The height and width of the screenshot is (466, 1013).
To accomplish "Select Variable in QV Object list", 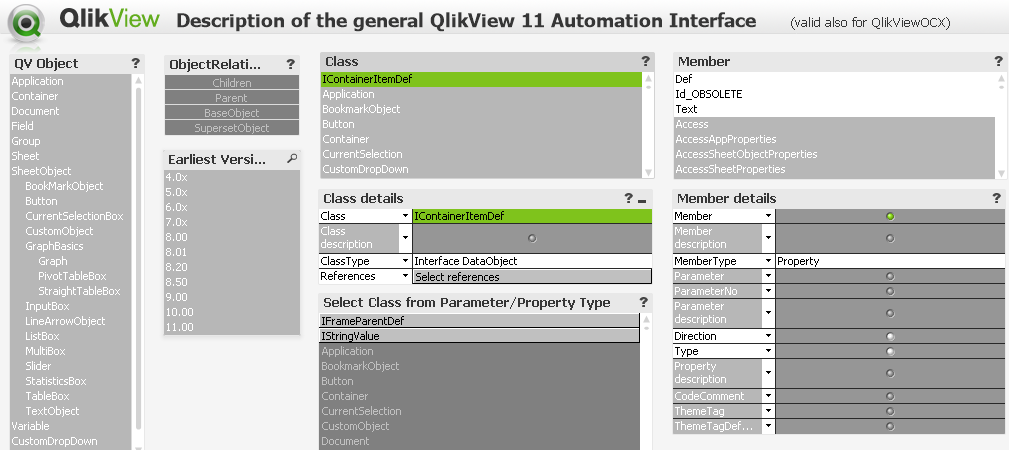I will [x=70, y=426].
